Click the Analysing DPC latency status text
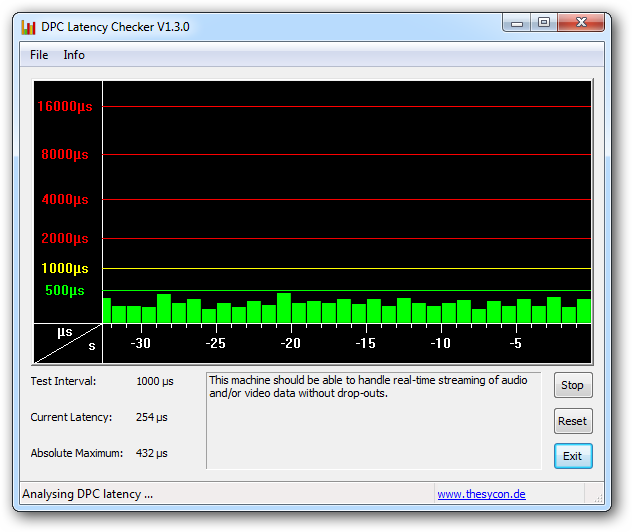Viewport: 632px width, 532px height. point(87,494)
